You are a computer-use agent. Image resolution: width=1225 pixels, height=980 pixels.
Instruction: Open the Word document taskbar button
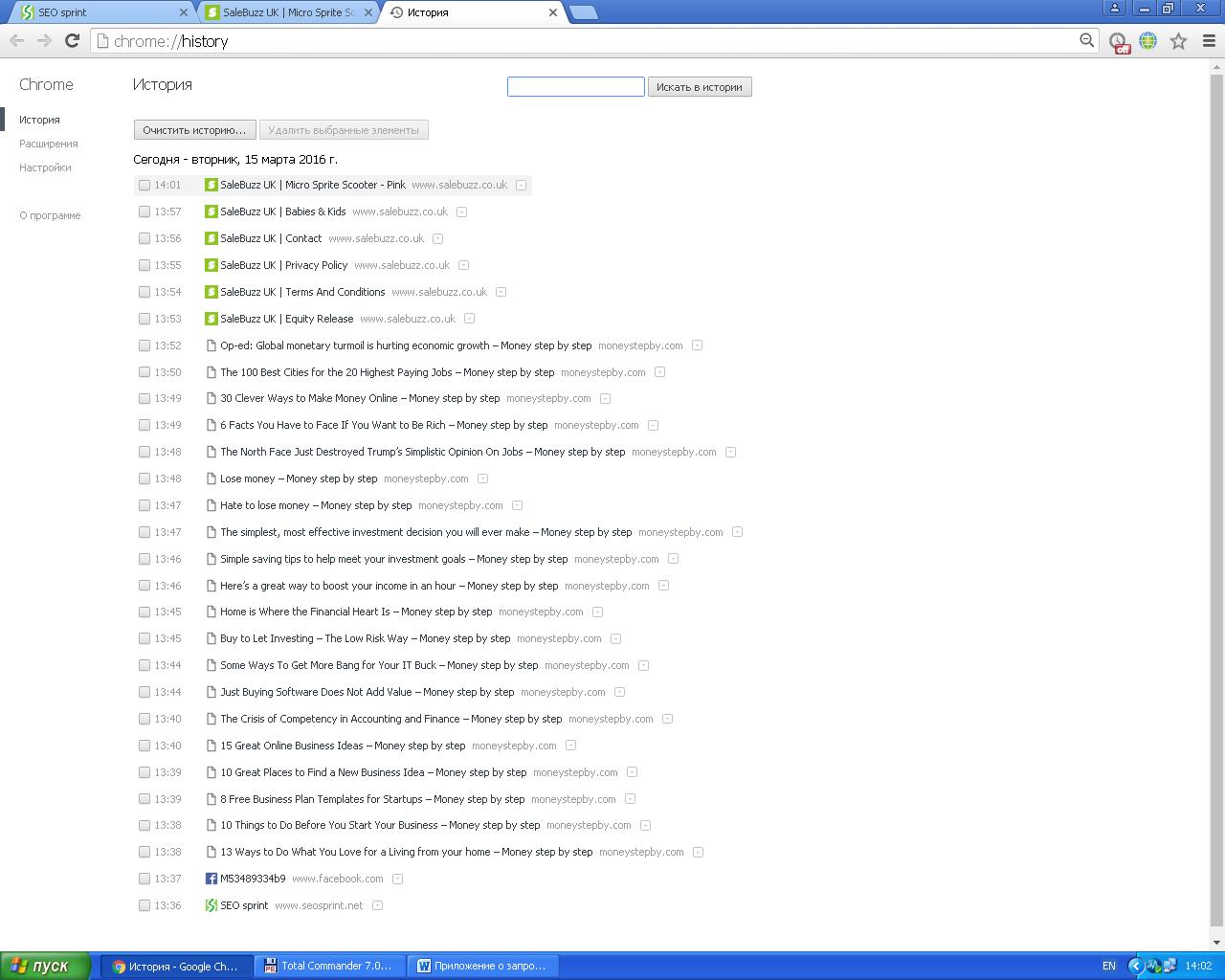click(482, 967)
